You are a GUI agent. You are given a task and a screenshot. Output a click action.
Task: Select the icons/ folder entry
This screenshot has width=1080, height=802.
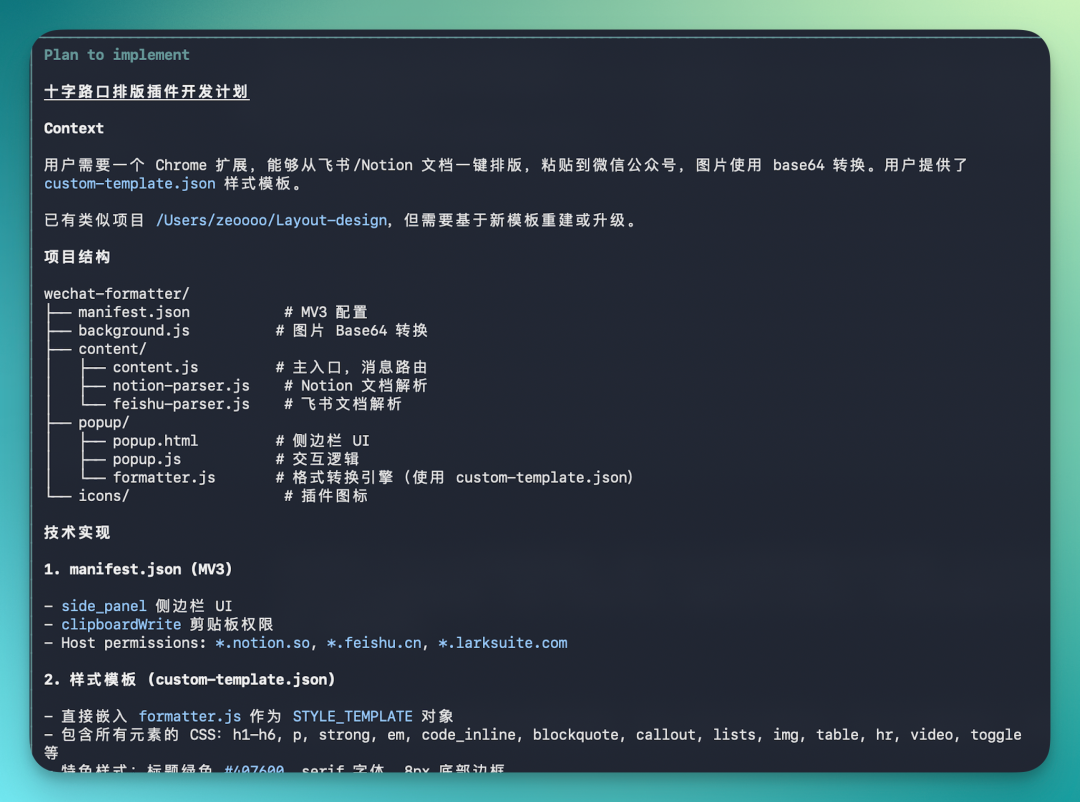pyautogui.click(x=104, y=496)
